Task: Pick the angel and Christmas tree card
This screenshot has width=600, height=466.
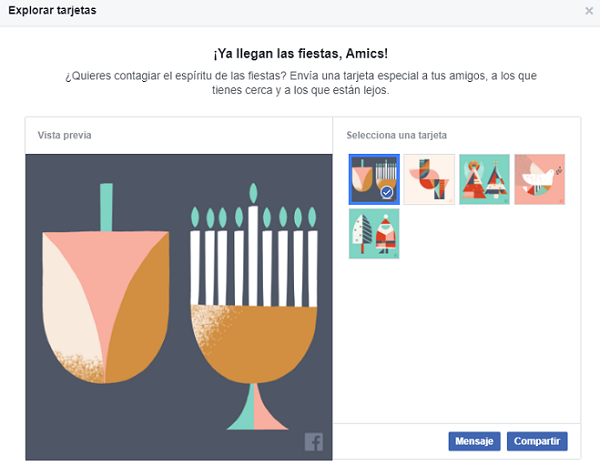Action: click(484, 180)
